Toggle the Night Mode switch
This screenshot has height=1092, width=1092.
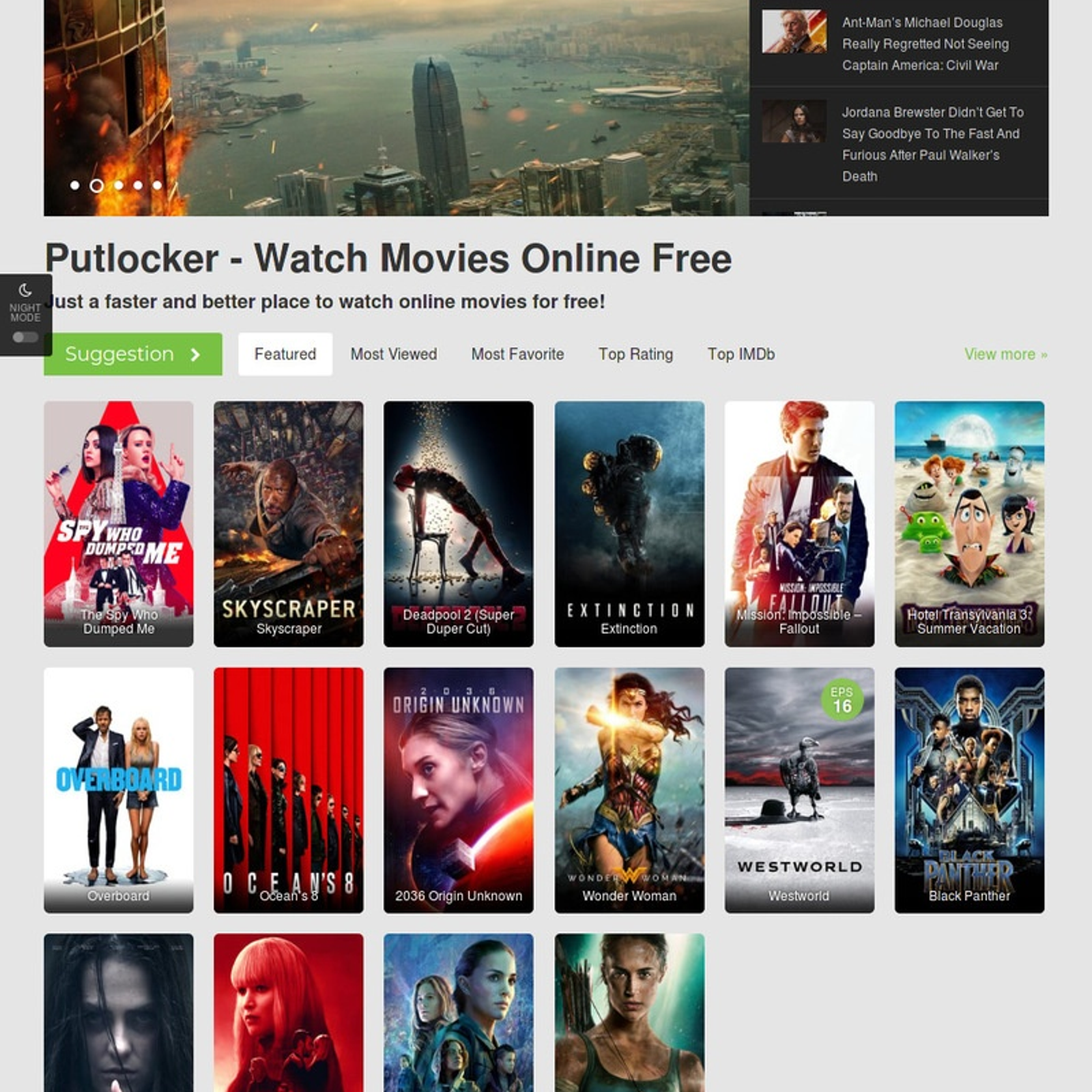point(25,337)
